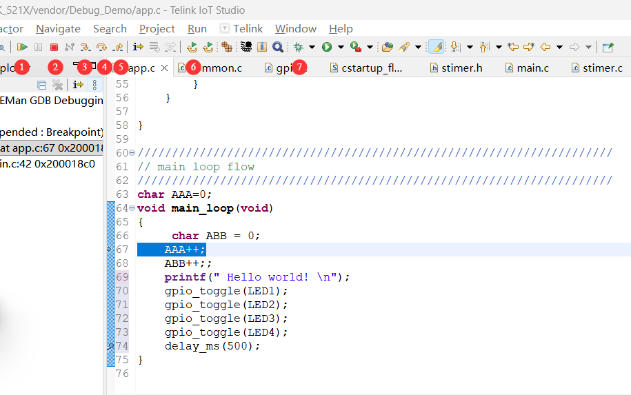Click the first restart-with-green-arrow icon

(x=192, y=47)
